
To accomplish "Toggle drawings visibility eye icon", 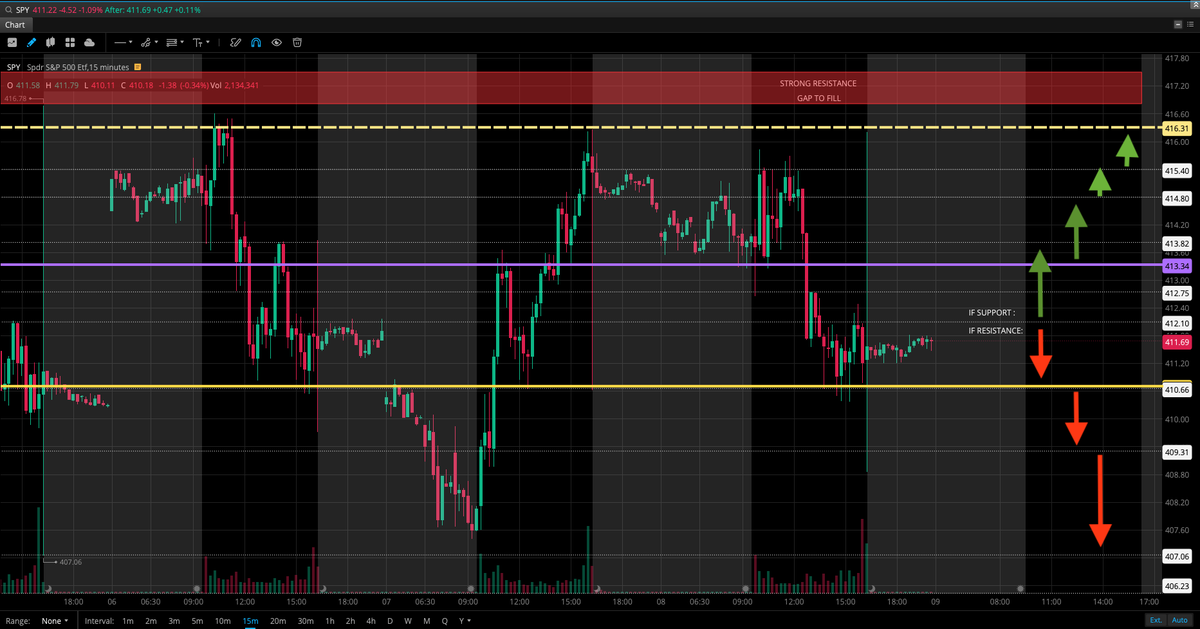I will click(x=276, y=43).
